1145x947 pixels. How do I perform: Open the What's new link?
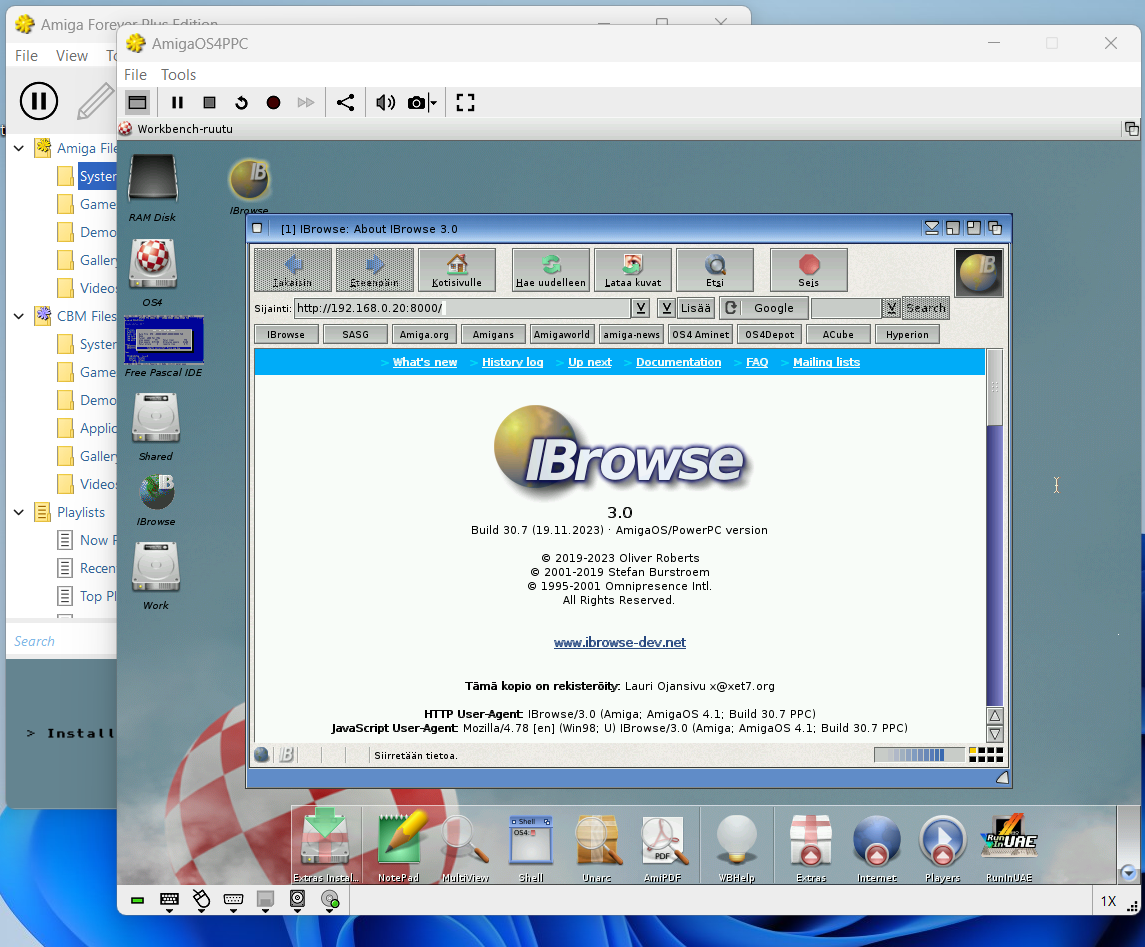[425, 362]
